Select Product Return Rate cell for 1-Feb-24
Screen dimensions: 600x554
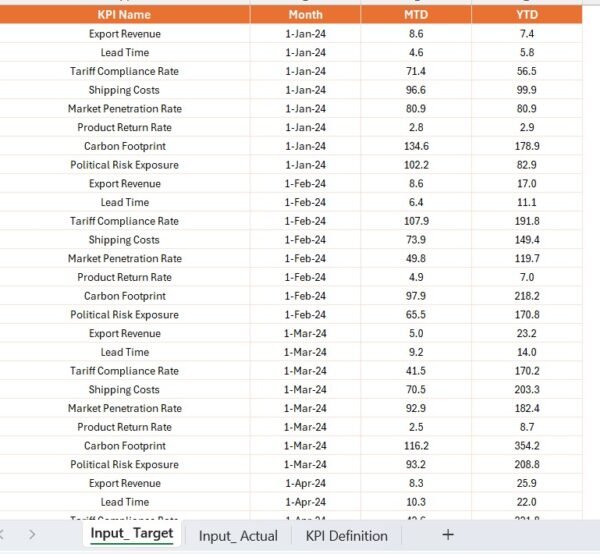(x=125, y=277)
